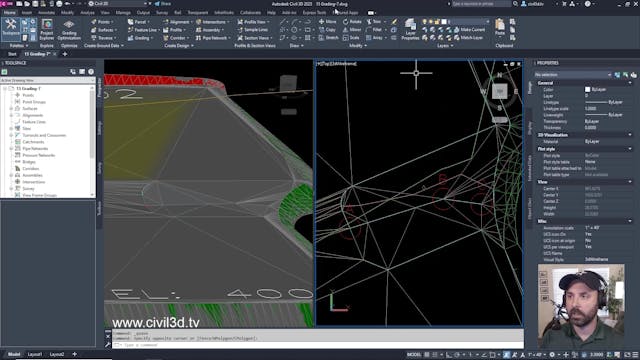
Task: Collapse the General section in Properties
Action: click(x=630, y=83)
